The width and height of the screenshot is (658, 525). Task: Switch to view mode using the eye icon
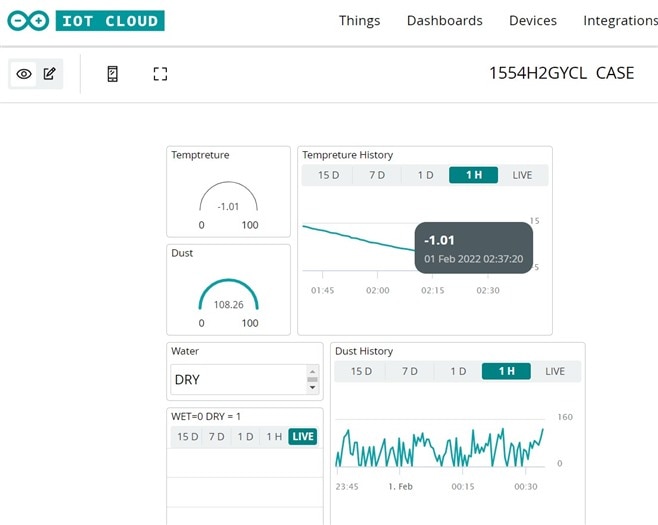click(24, 74)
